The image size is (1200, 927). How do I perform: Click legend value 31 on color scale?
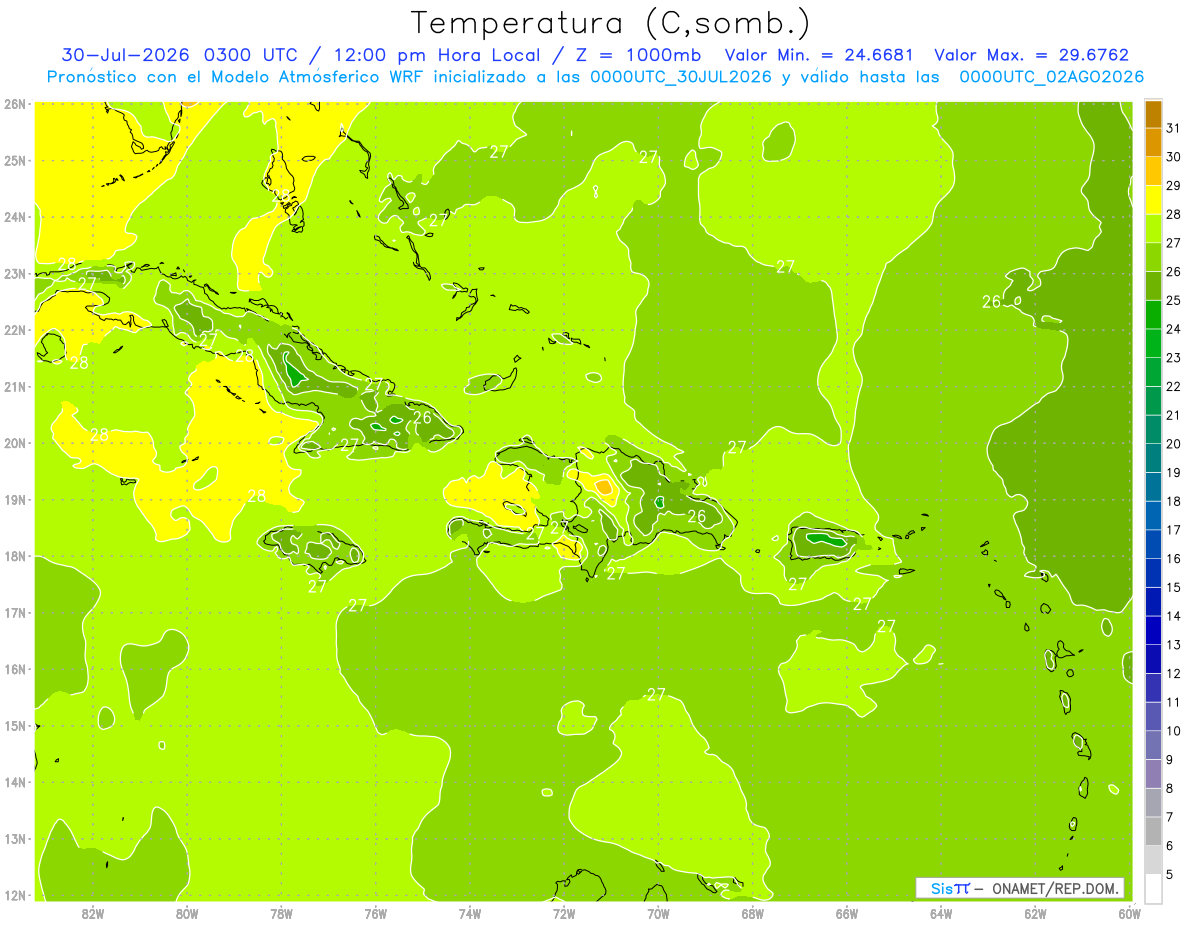coord(1174,128)
